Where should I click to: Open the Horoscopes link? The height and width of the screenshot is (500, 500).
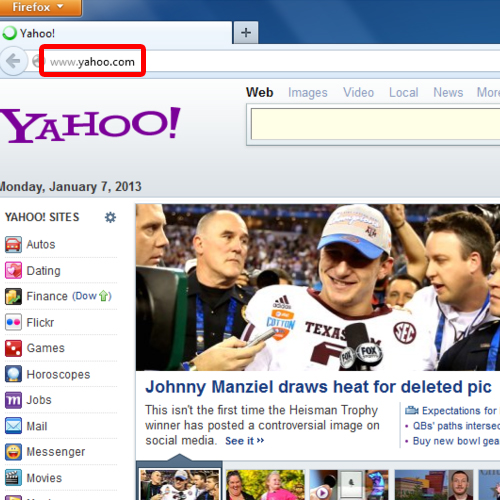(58, 374)
